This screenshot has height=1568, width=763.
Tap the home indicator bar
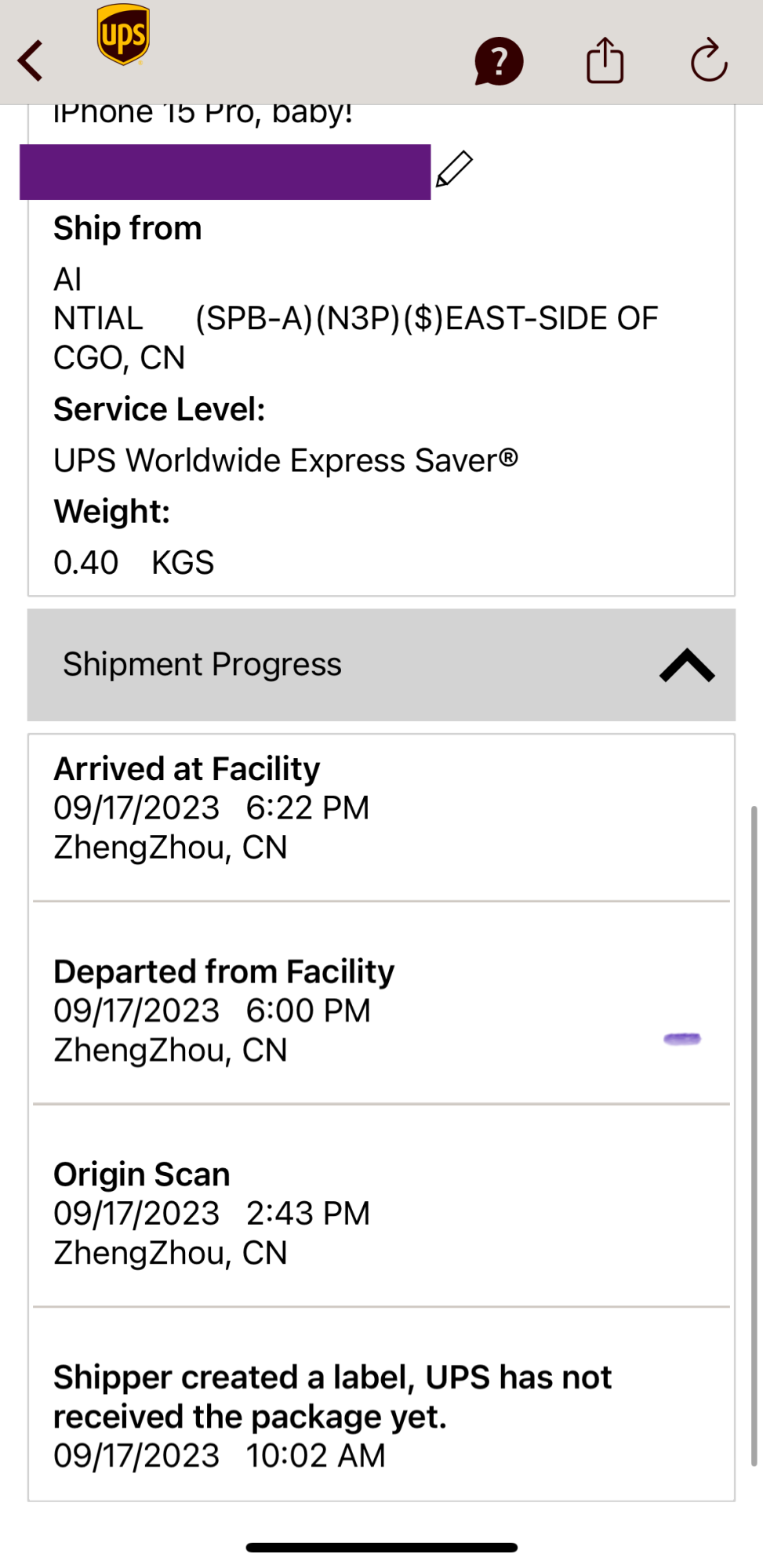point(381,1548)
